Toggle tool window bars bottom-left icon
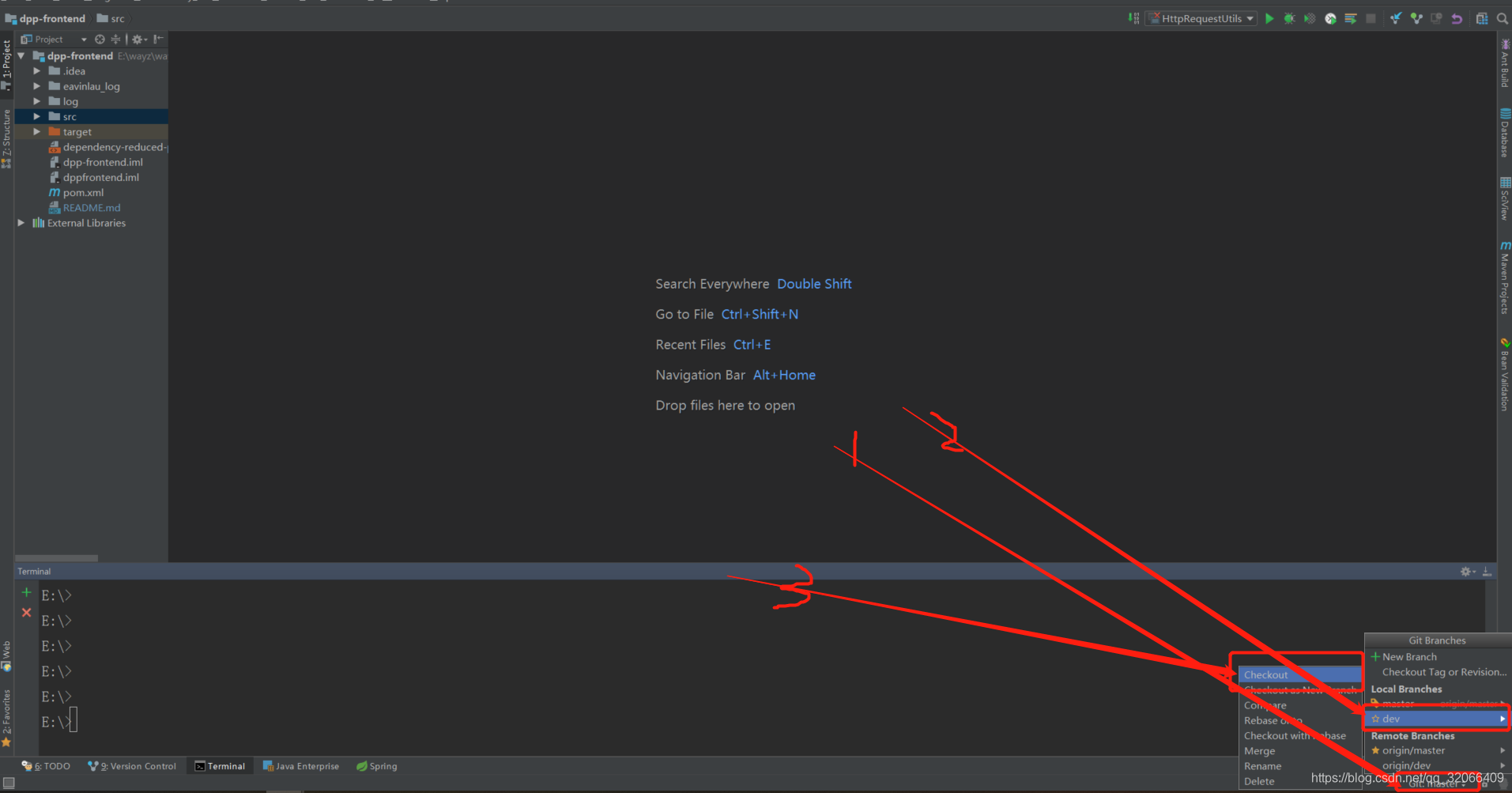The height and width of the screenshot is (793, 1512). [9, 783]
